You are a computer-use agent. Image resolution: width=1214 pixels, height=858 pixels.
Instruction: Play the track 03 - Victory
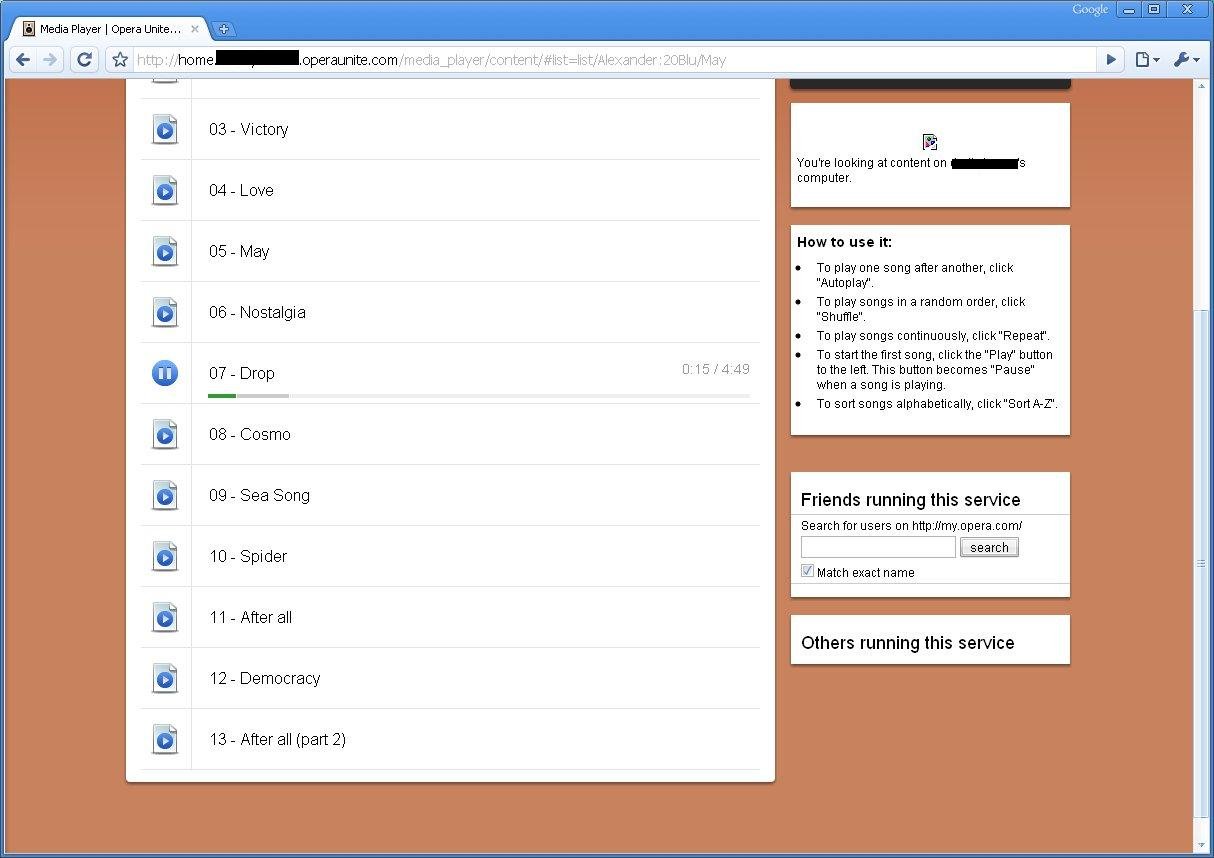(165, 129)
